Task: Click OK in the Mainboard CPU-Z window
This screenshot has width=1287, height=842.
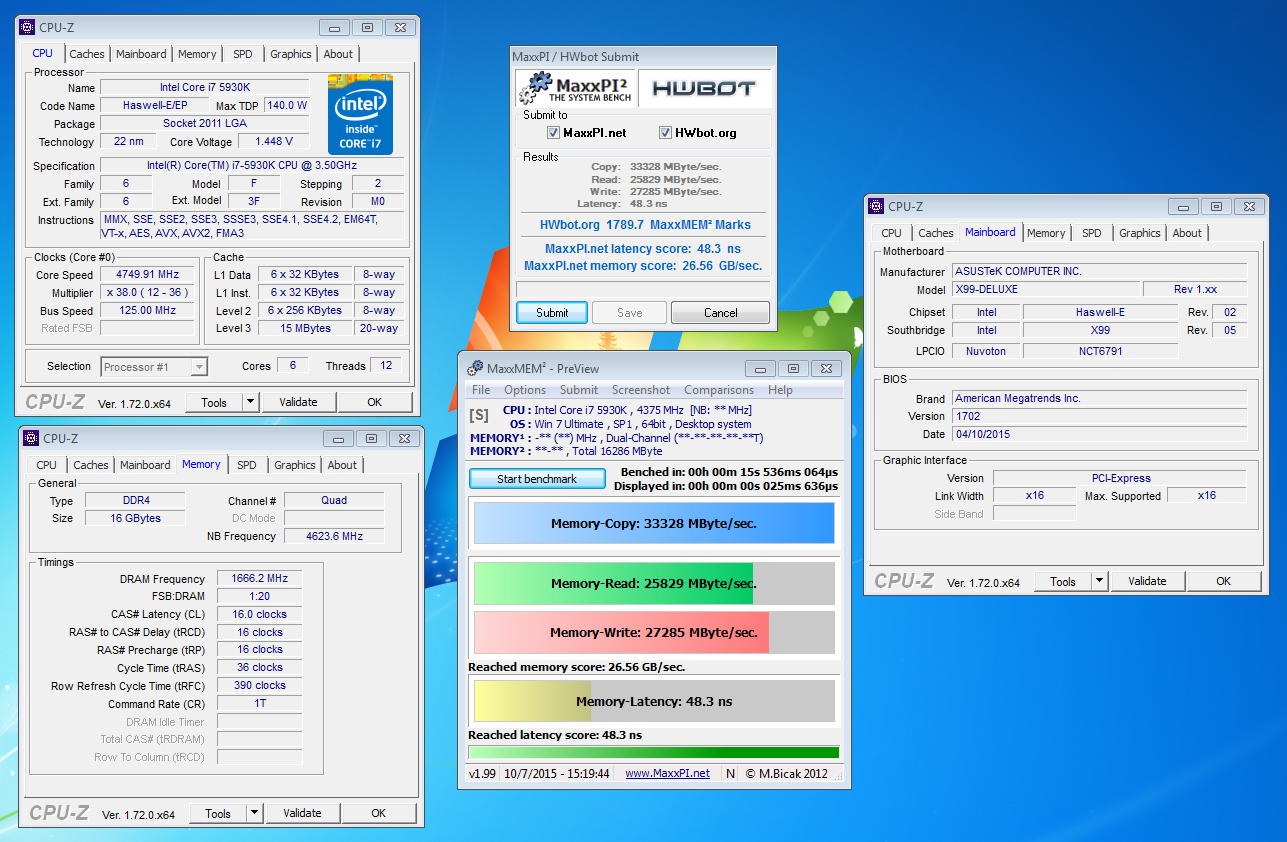Action: (1224, 581)
